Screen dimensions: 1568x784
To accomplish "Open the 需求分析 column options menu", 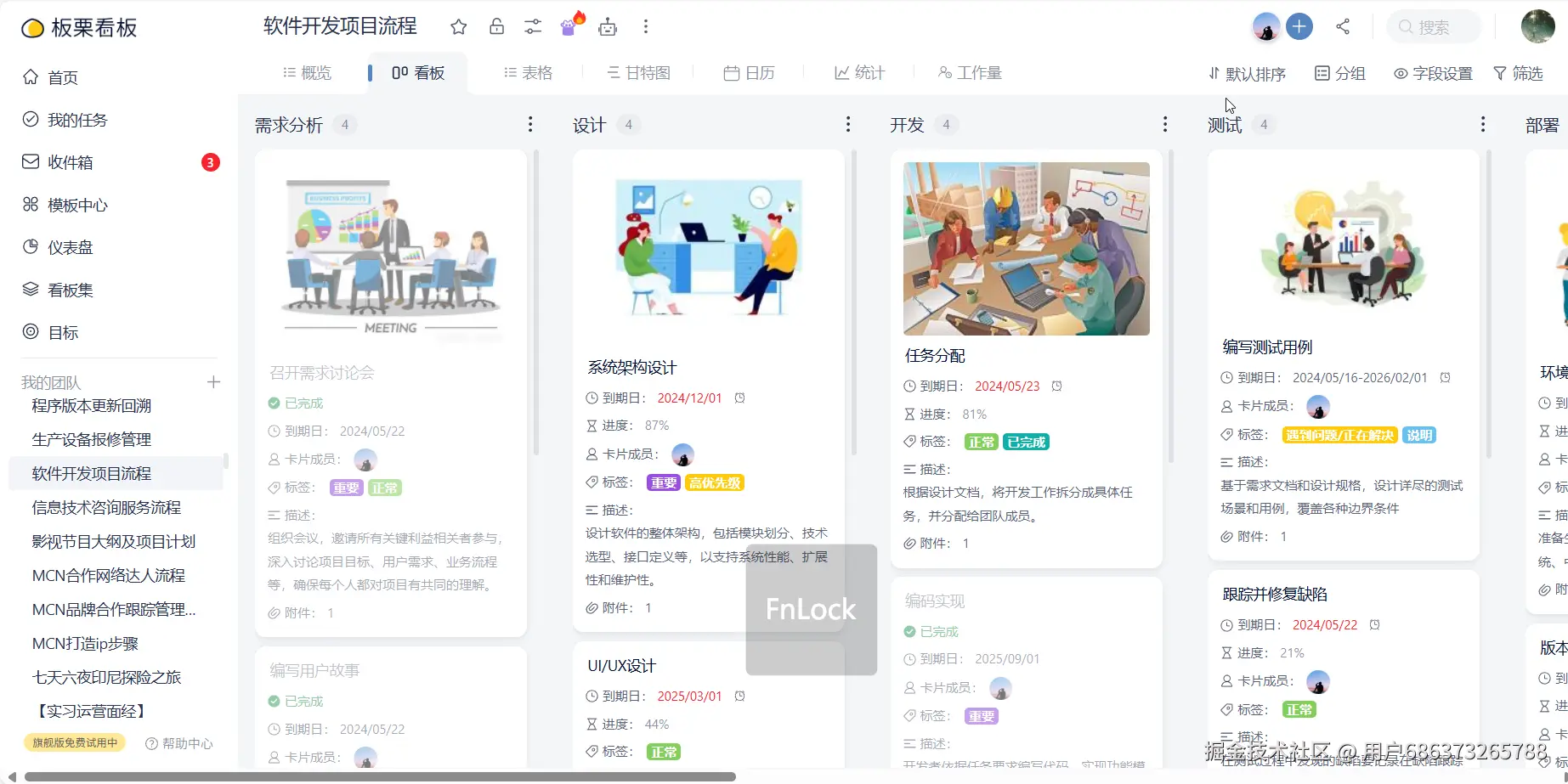I will pyautogui.click(x=530, y=125).
